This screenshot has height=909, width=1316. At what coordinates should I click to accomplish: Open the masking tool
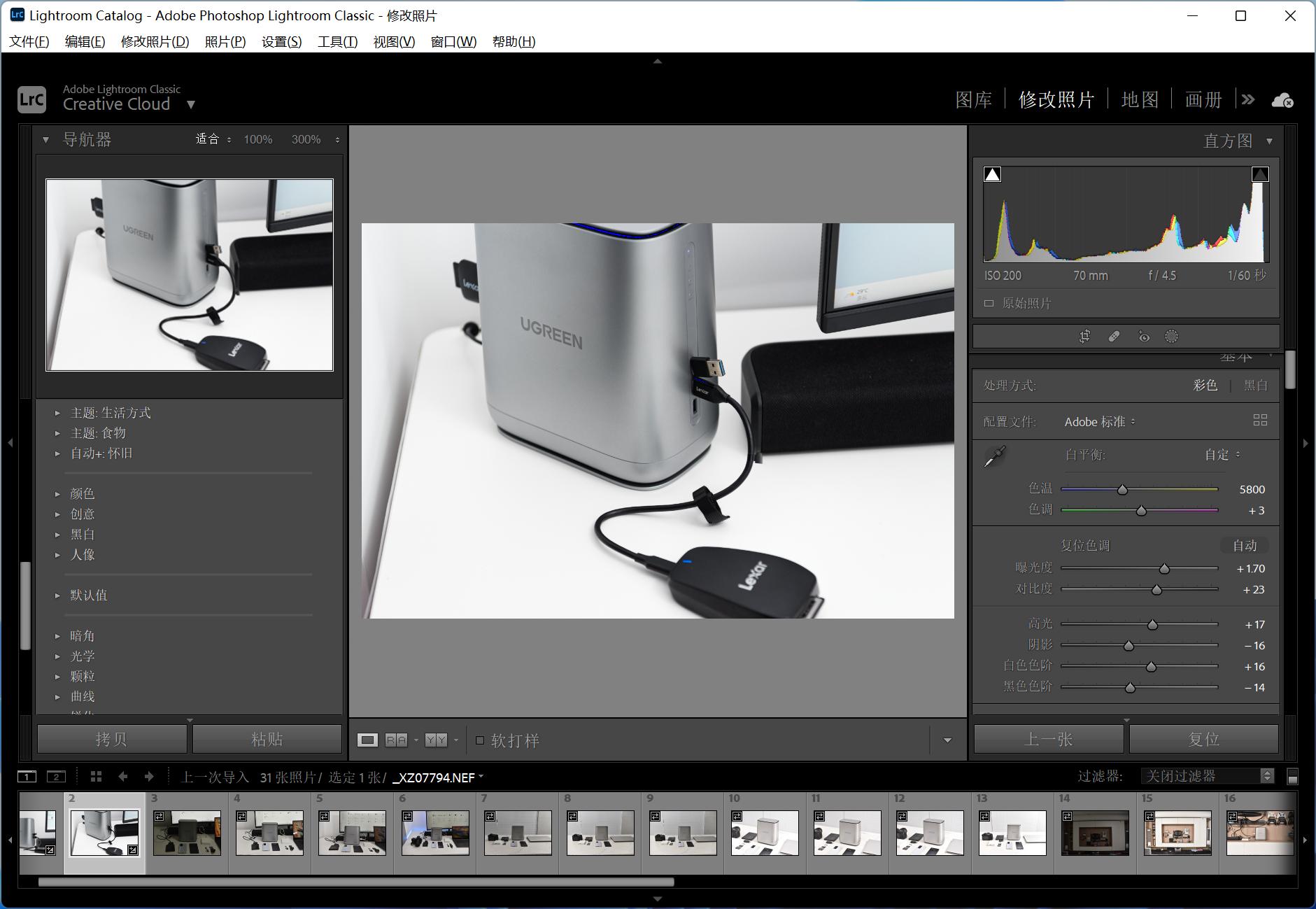1171,337
